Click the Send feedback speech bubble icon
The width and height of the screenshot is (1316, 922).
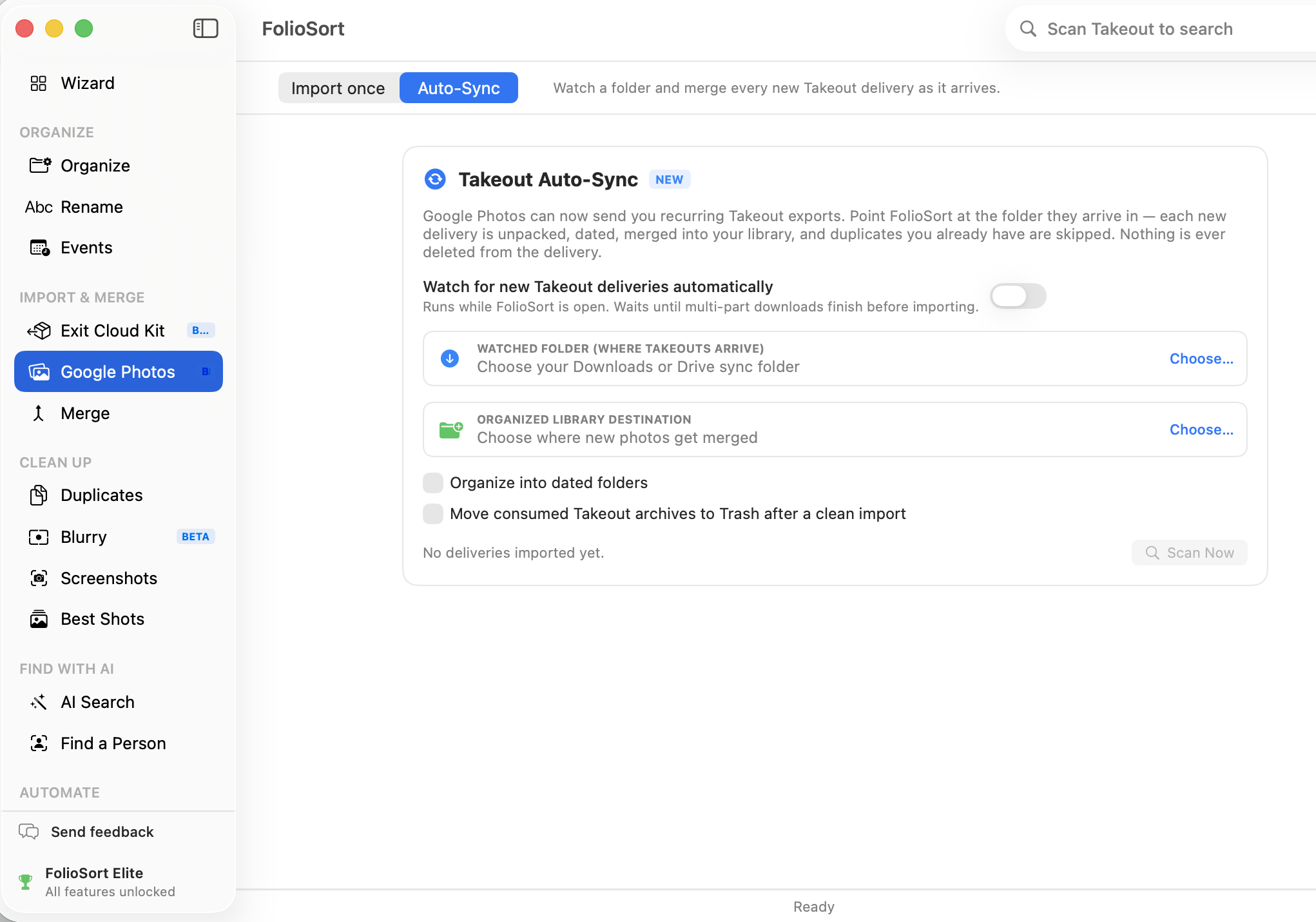(29, 832)
